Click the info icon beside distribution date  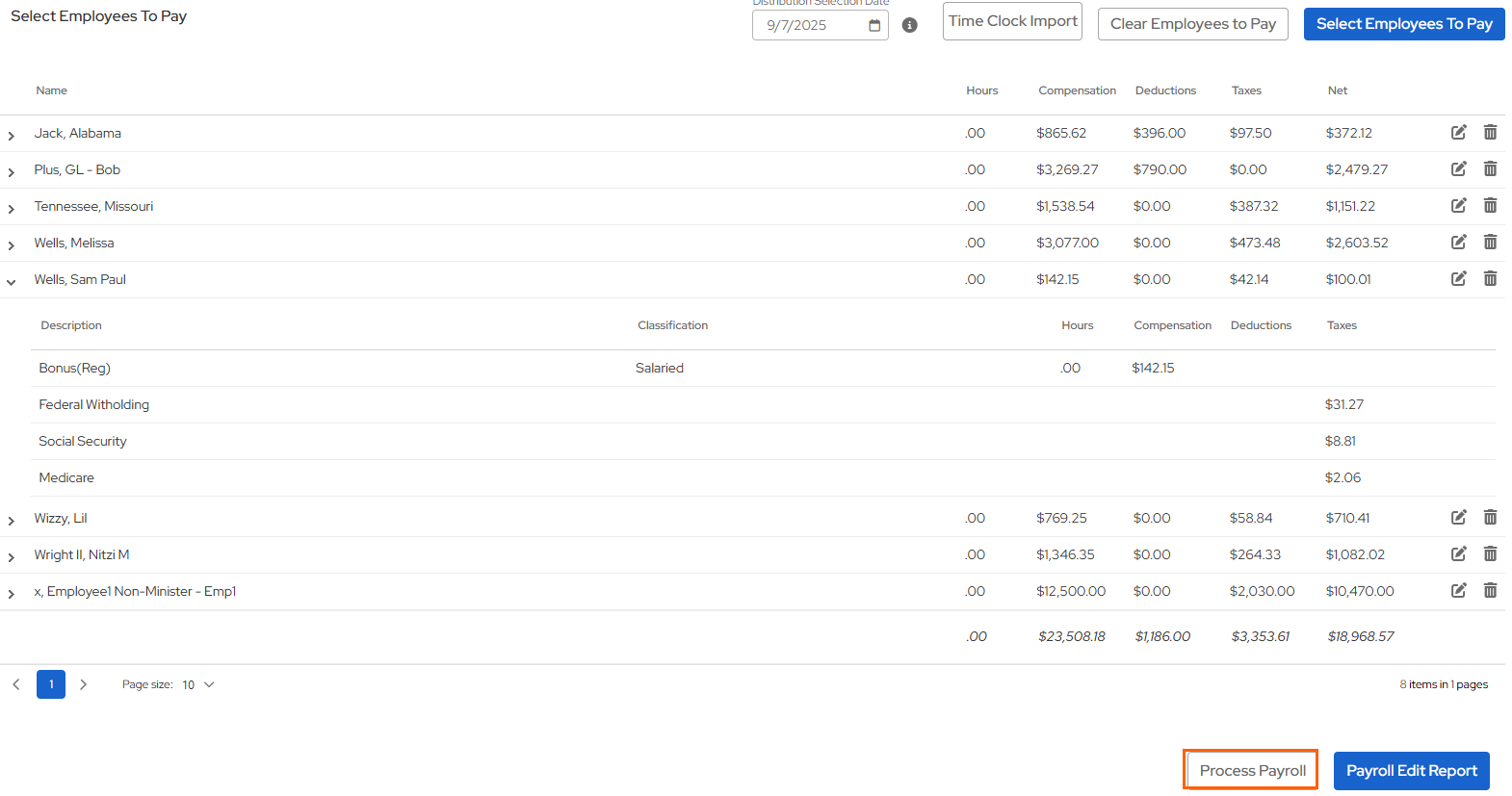(x=909, y=25)
